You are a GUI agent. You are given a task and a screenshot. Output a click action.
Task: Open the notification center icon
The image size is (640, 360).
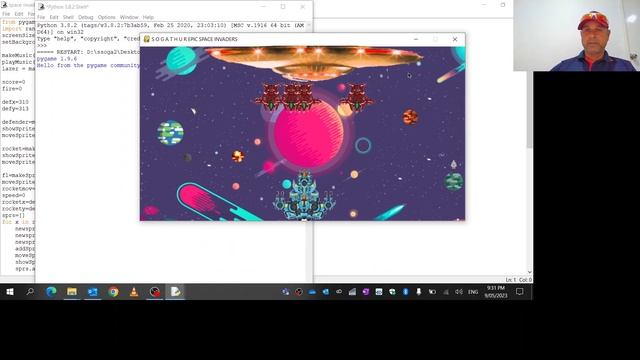(520, 292)
